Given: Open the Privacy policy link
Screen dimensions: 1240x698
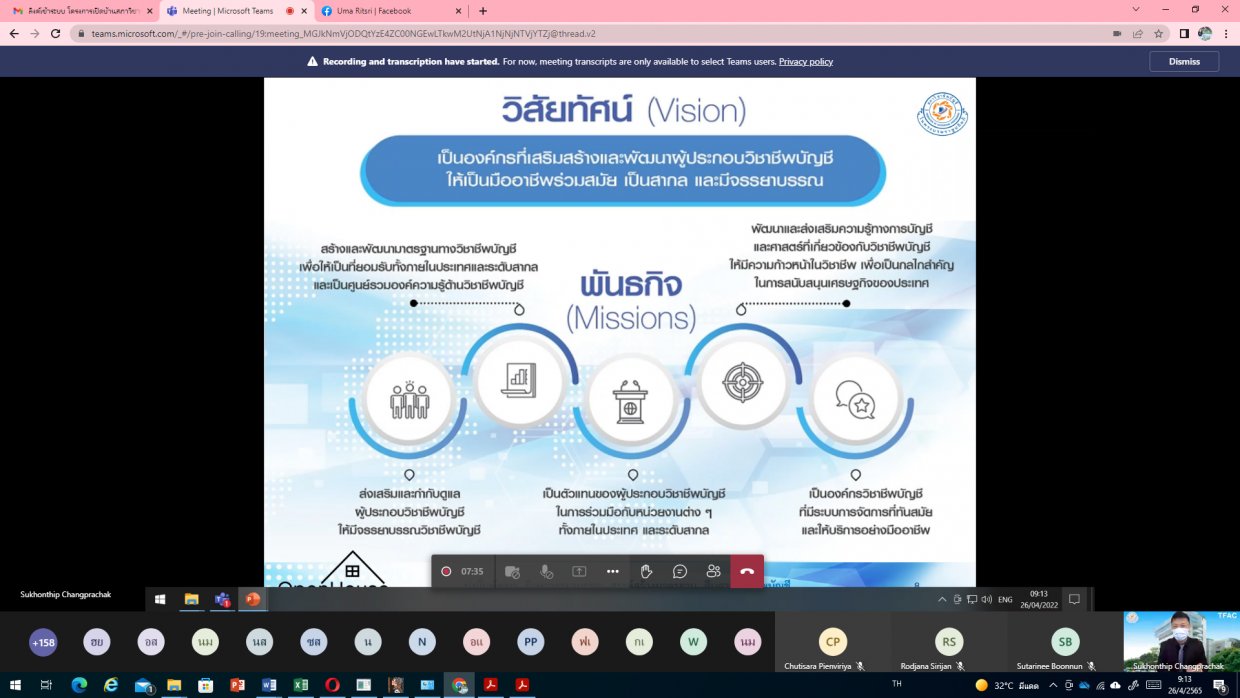Looking at the screenshot, I should pyautogui.click(x=805, y=61).
